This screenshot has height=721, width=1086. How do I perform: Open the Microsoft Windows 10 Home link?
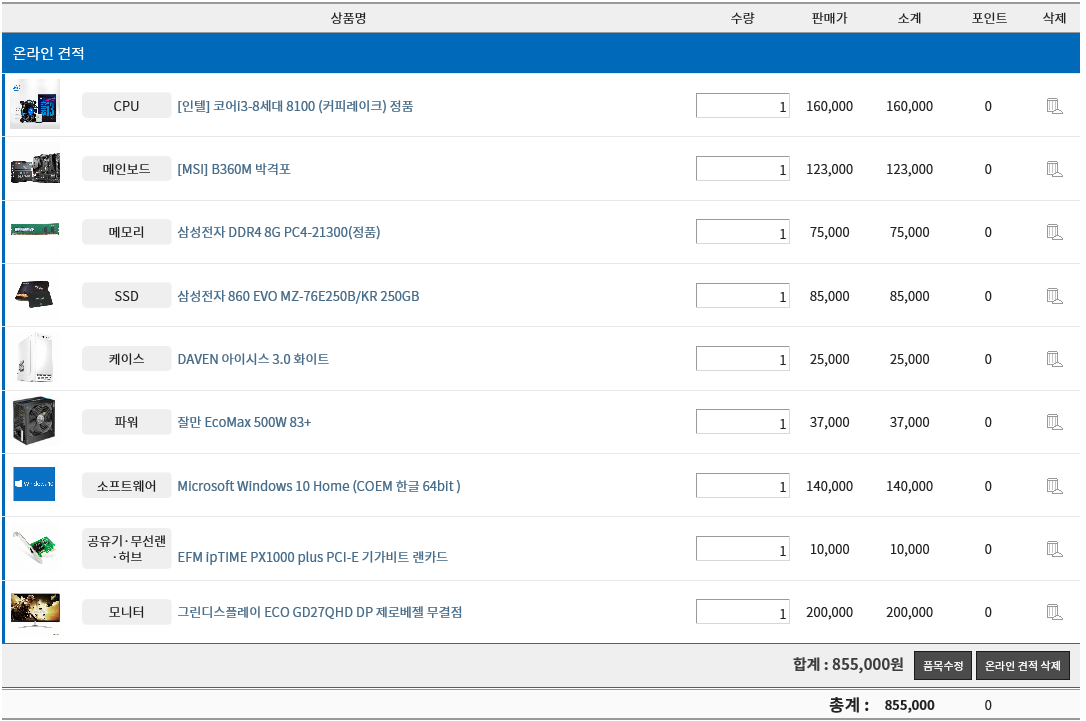click(x=318, y=486)
